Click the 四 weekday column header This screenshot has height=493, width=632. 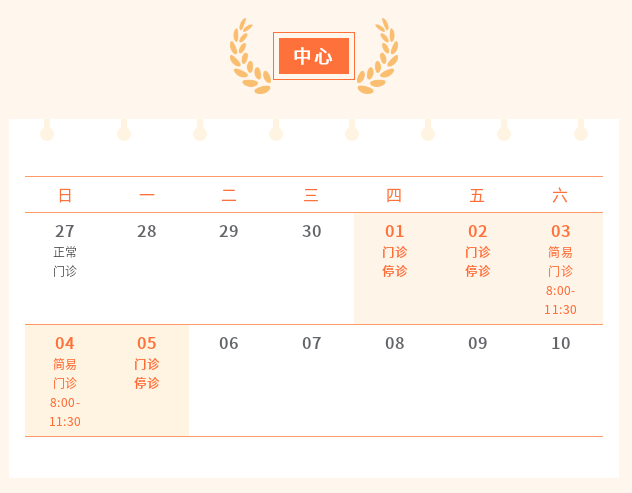click(394, 195)
